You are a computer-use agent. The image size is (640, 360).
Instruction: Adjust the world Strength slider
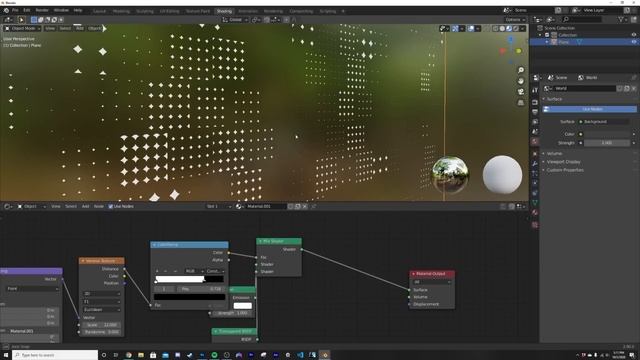click(607, 143)
